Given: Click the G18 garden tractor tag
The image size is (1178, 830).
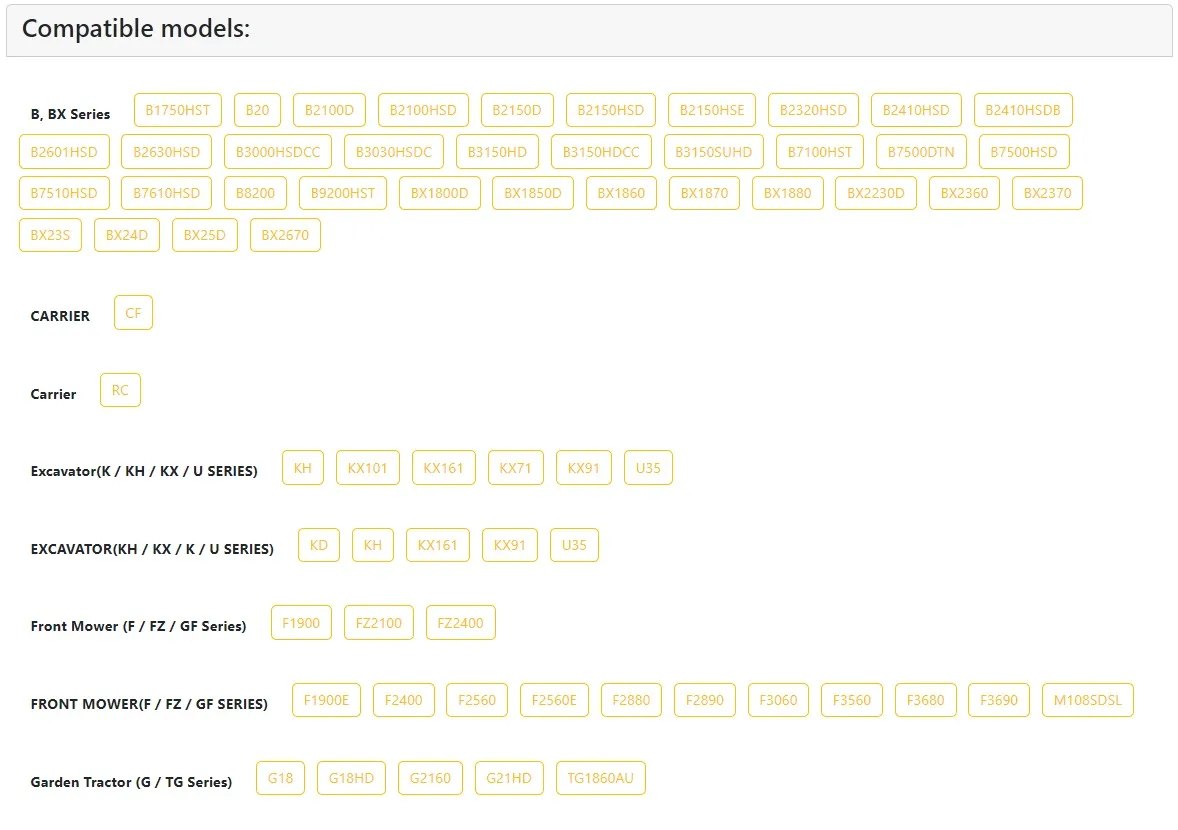Looking at the screenshot, I should click(x=280, y=778).
